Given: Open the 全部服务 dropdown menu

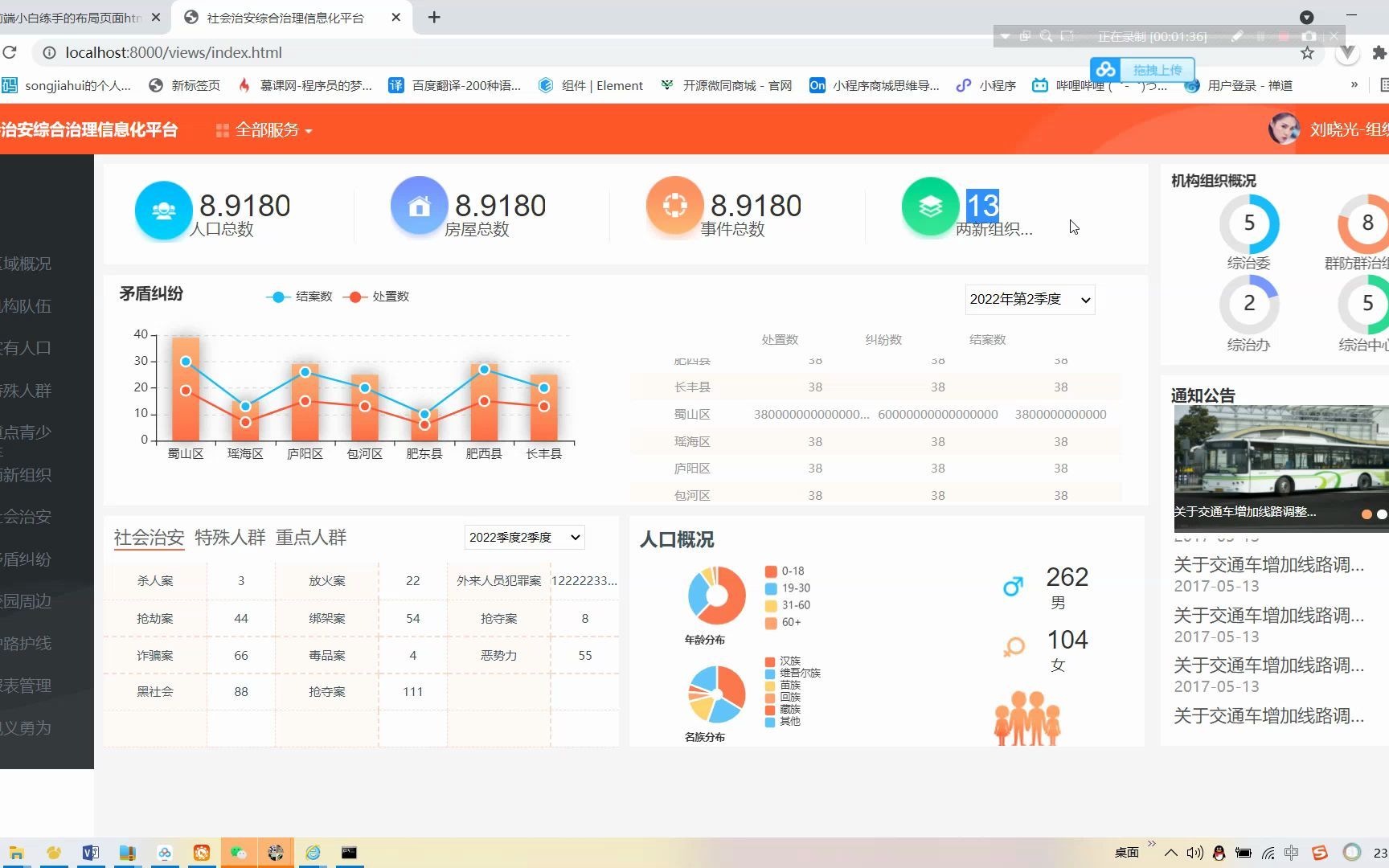Looking at the screenshot, I should point(264,130).
